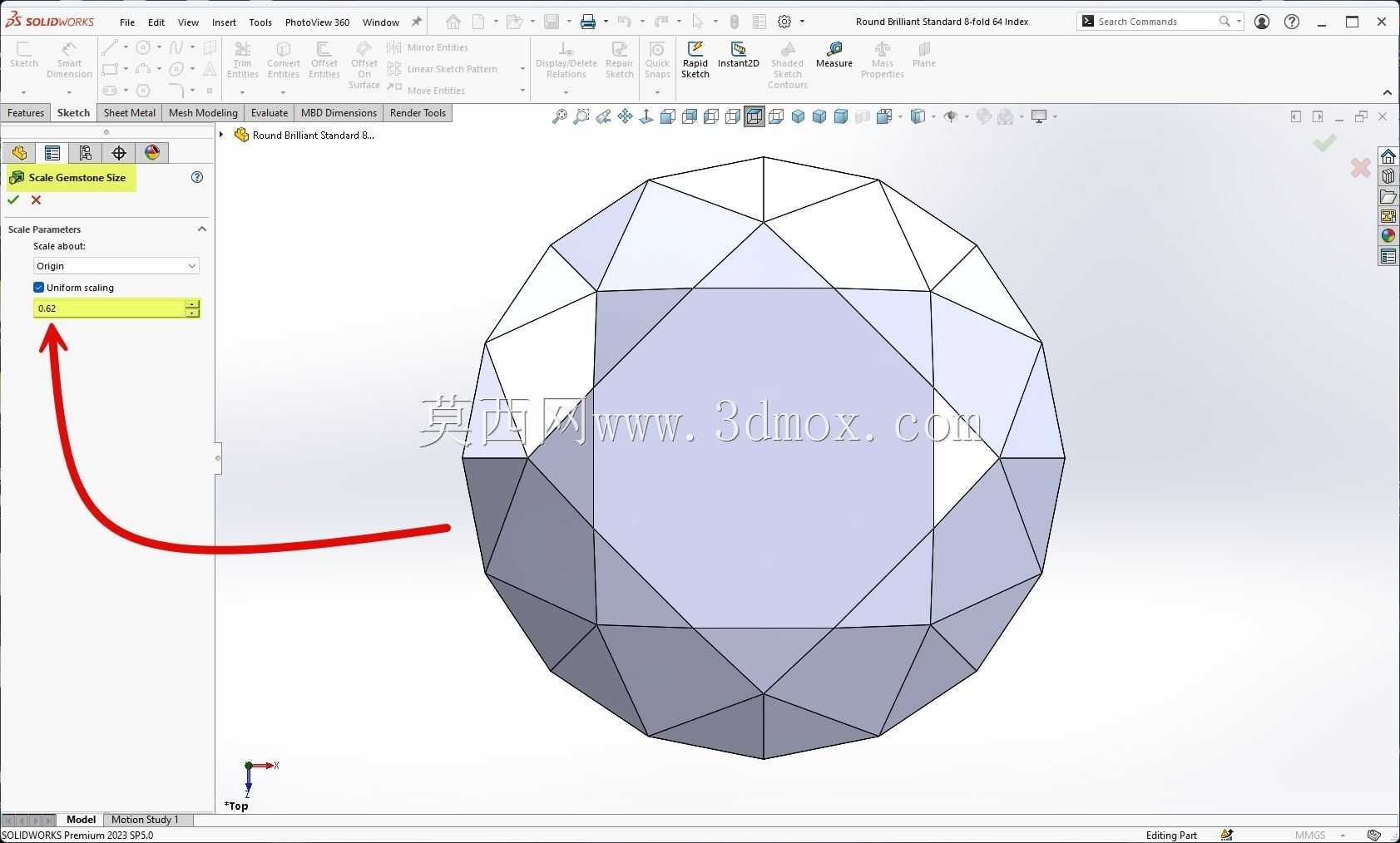Image resolution: width=1400 pixels, height=843 pixels.
Task: Click the Save icon in quick access
Action: point(551,22)
